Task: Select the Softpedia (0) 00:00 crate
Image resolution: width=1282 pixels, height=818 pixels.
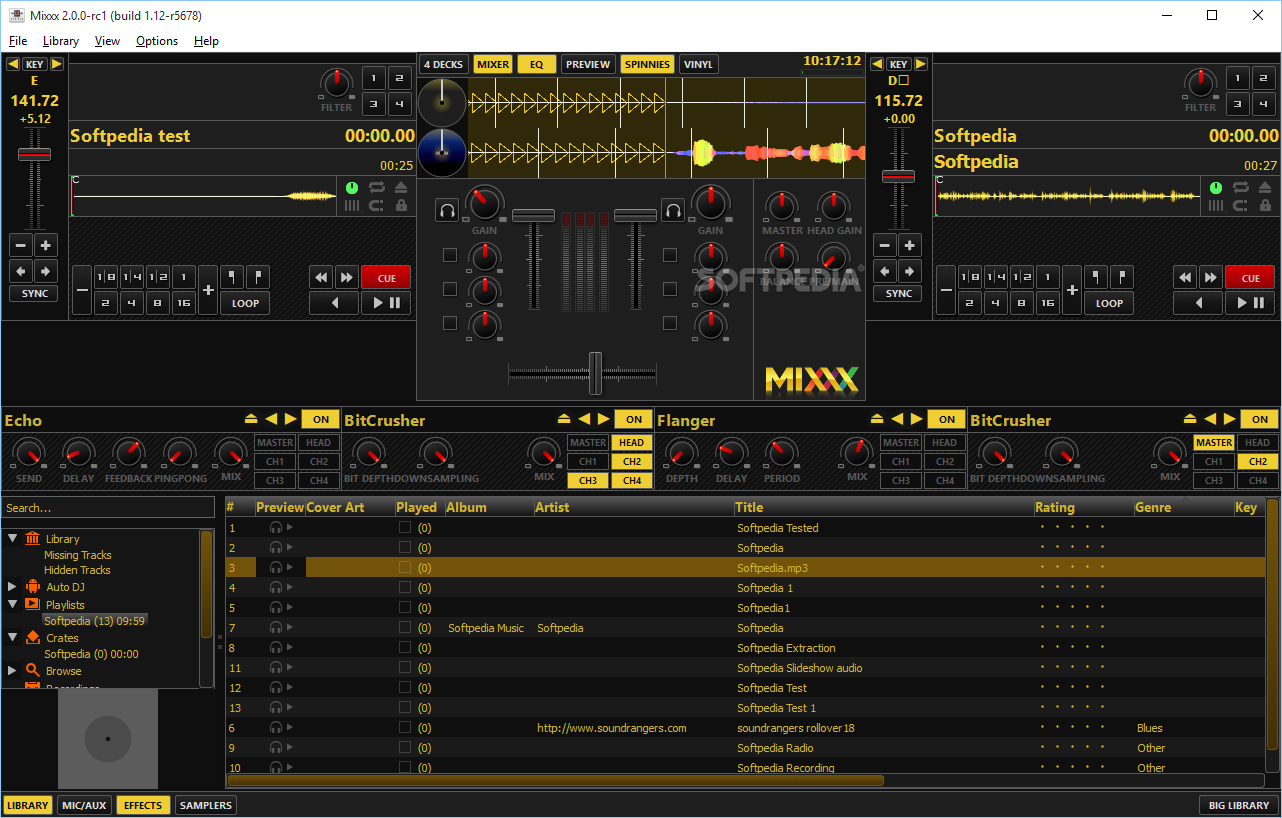Action: point(91,654)
